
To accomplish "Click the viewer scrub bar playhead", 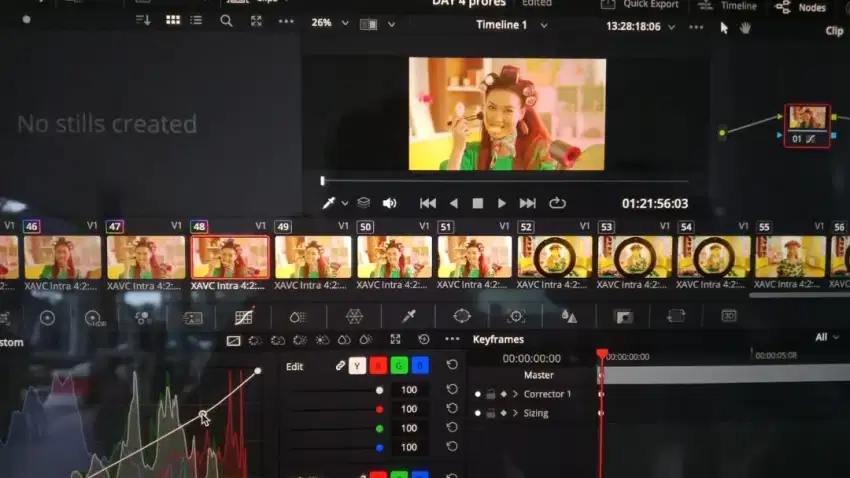I will pyautogui.click(x=323, y=180).
